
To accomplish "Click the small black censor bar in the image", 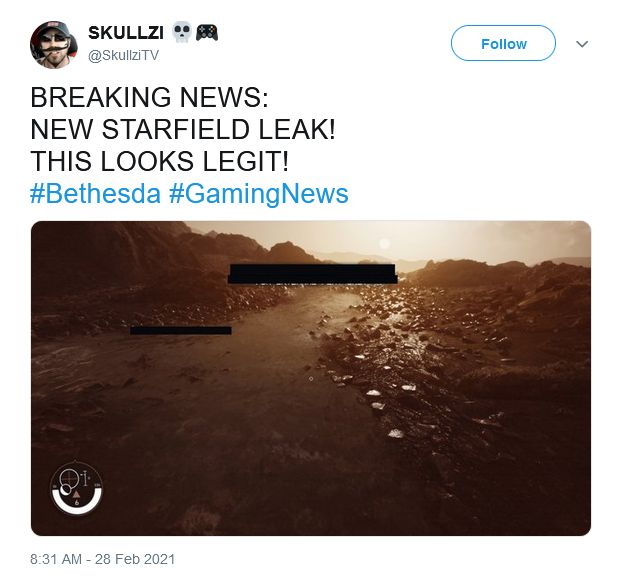I will (181, 330).
